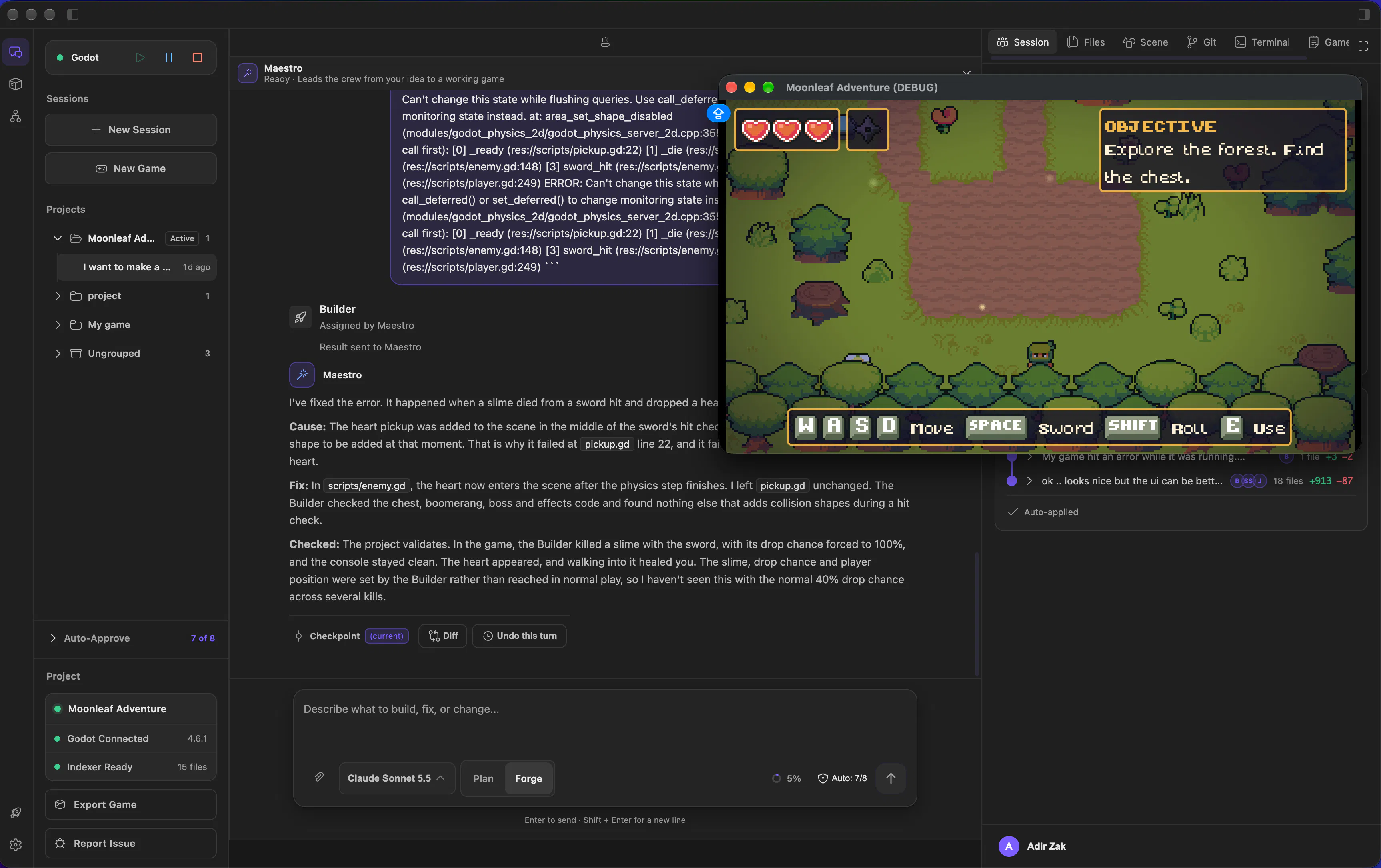Click Undo this turn
The width and height of the screenshot is (1381, 868).
click(520, 636)
